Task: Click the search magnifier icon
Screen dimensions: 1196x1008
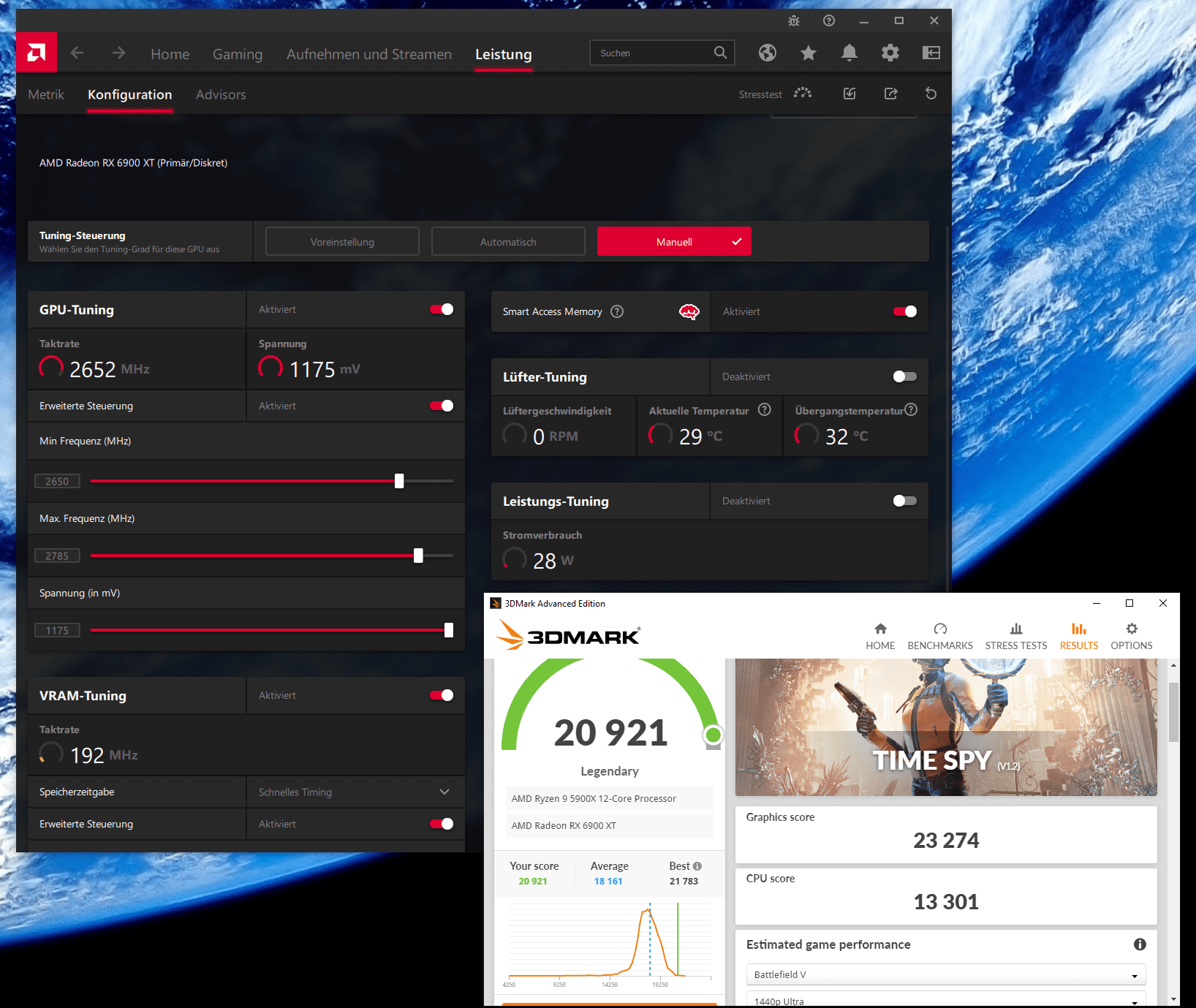Action: (720, 53)
